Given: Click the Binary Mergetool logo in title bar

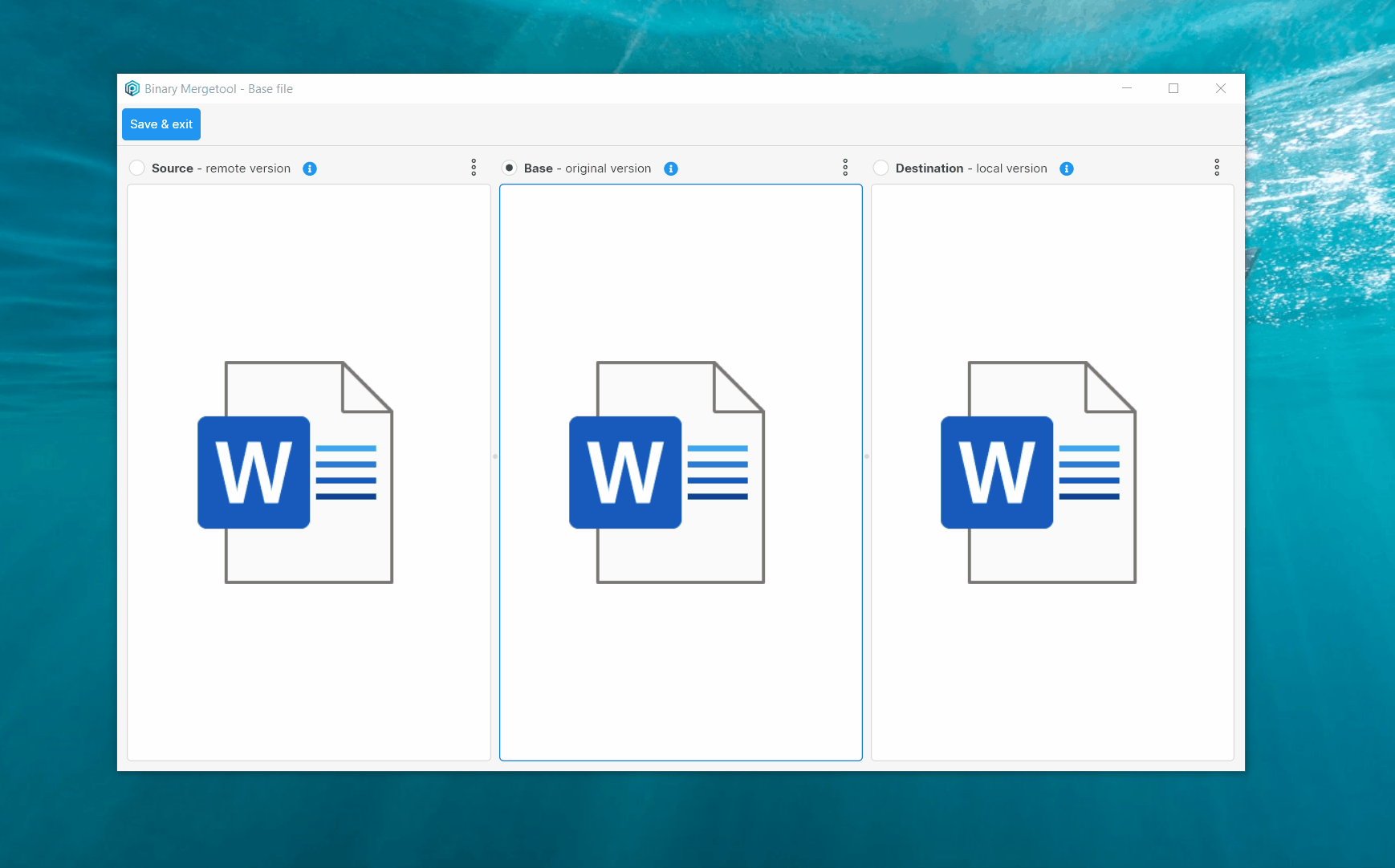Looking at the screenshot, I should point(132,88).
